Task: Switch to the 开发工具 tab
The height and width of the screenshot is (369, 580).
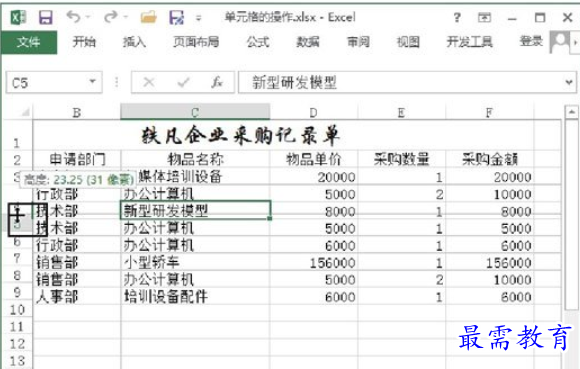Action: click(x=470, y=42)
